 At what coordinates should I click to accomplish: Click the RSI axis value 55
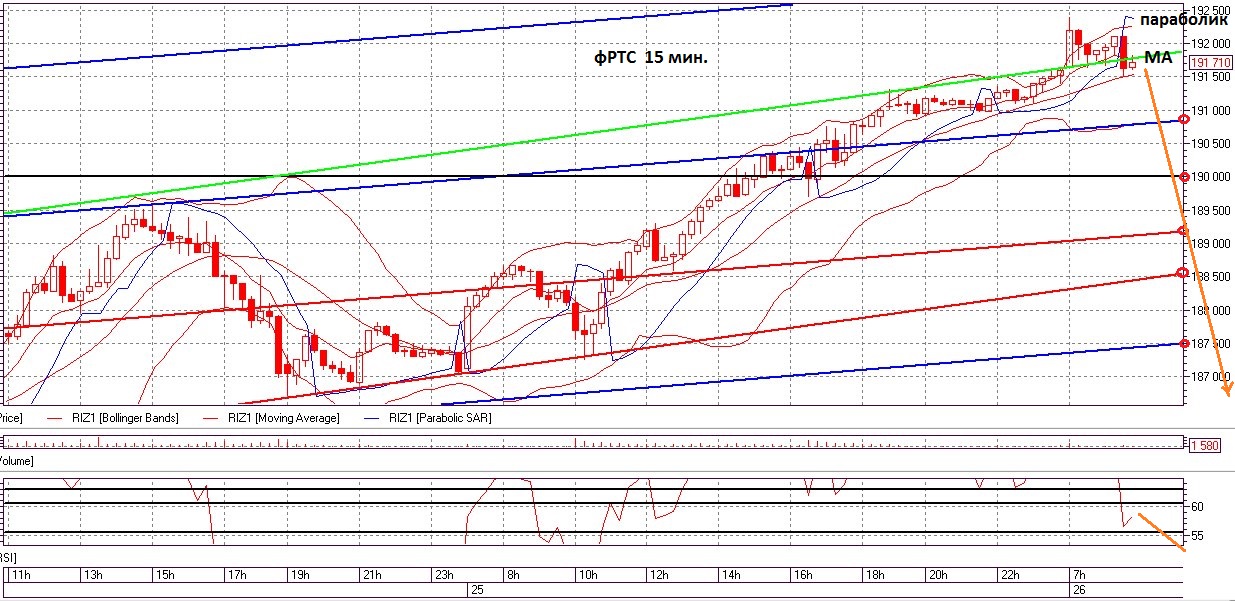(1197, 537)
